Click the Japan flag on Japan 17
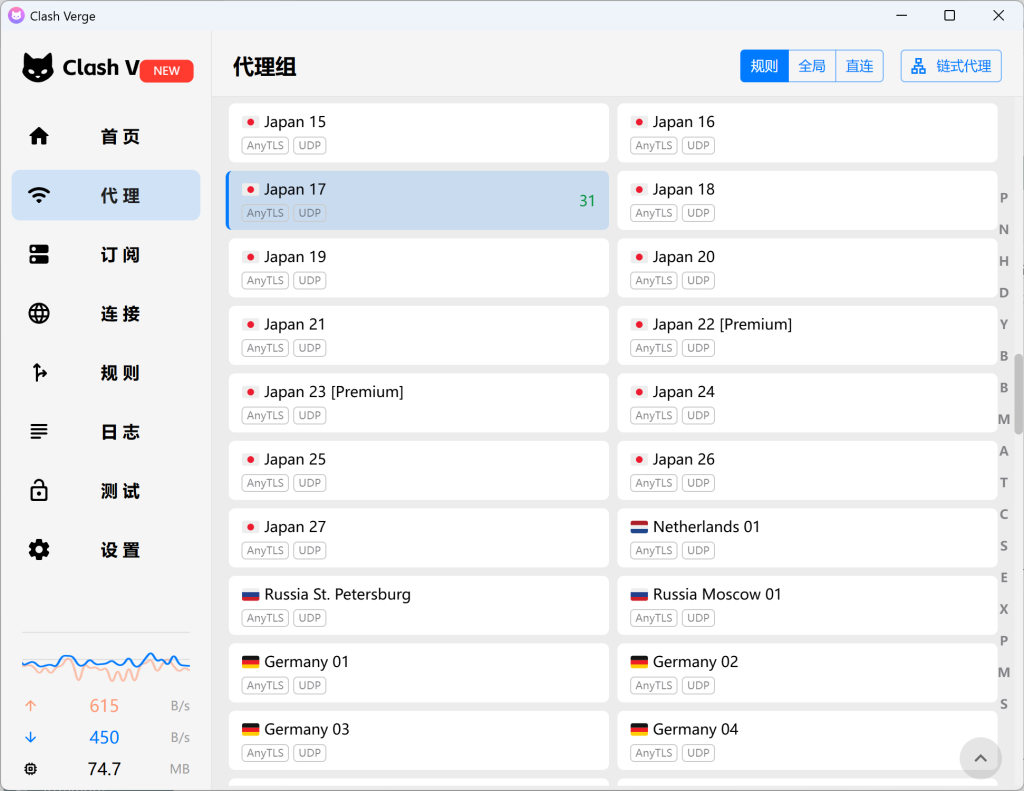The height and width of the screenshot is (791, 1024). pos(250,189)
